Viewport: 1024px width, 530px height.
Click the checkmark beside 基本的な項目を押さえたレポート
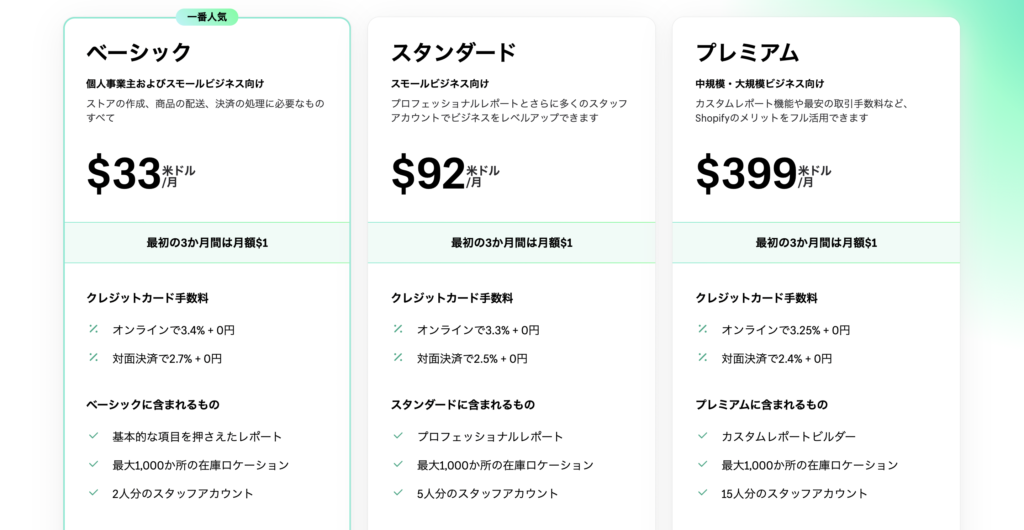click(x=93, y=436)
